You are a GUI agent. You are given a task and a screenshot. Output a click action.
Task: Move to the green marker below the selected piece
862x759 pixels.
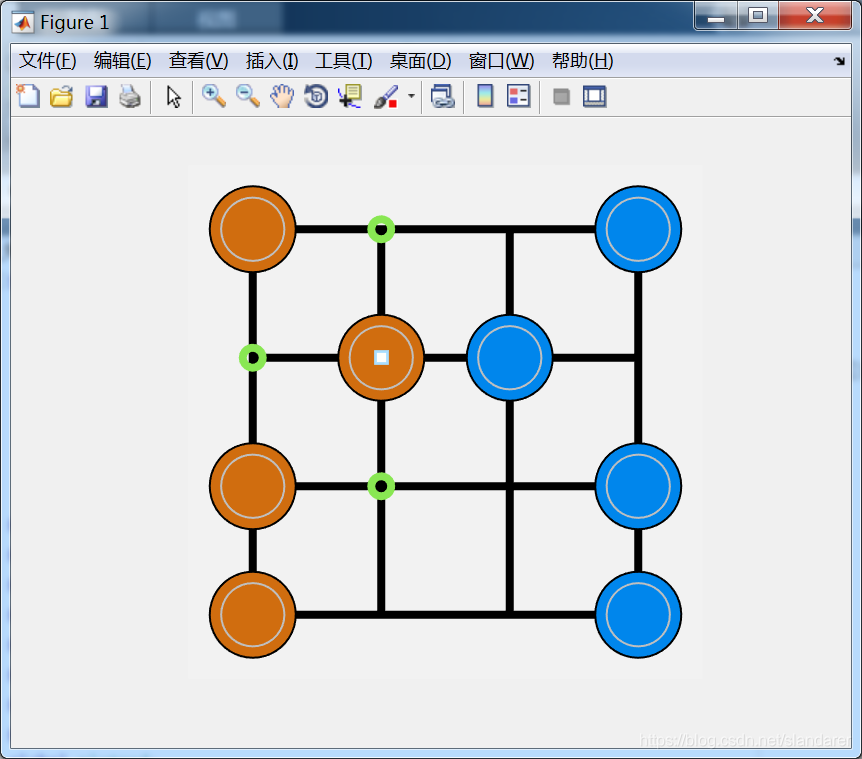pos(382,486)
